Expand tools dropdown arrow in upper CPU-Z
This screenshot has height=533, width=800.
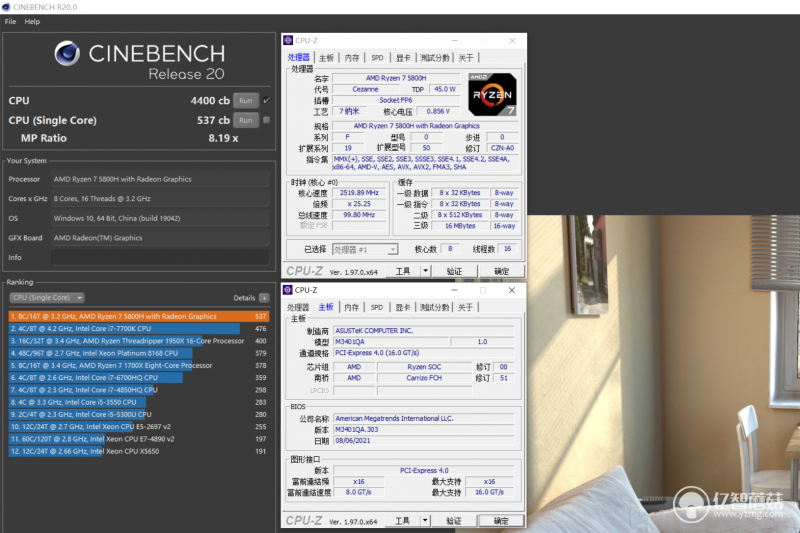click(x=426, y=271)
